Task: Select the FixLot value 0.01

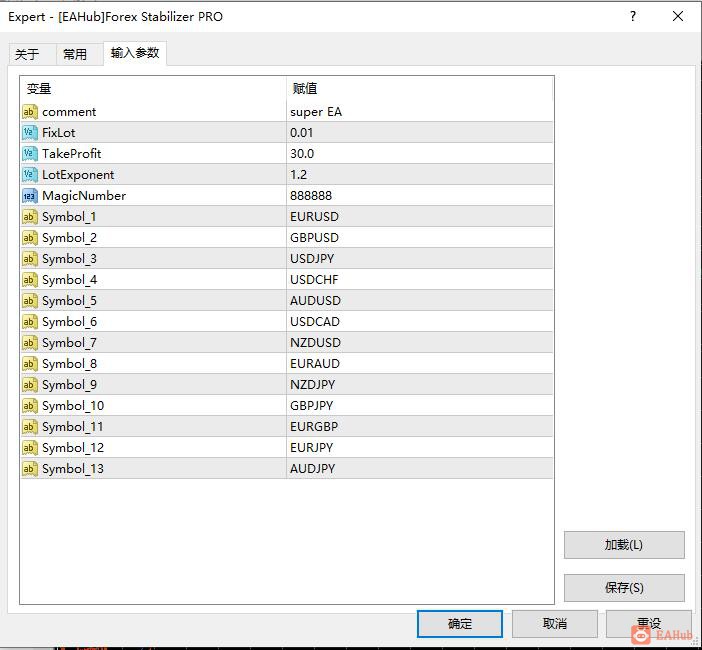Action: tap(420, 133)
